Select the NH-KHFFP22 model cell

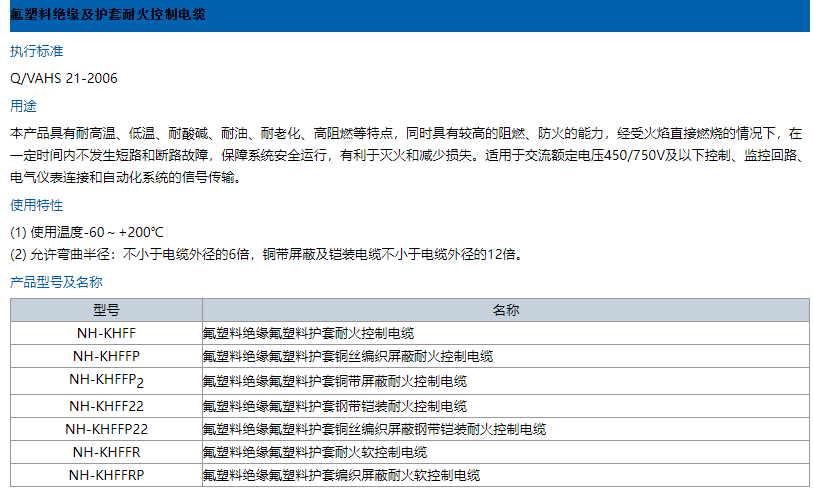(x=106, y=429)
